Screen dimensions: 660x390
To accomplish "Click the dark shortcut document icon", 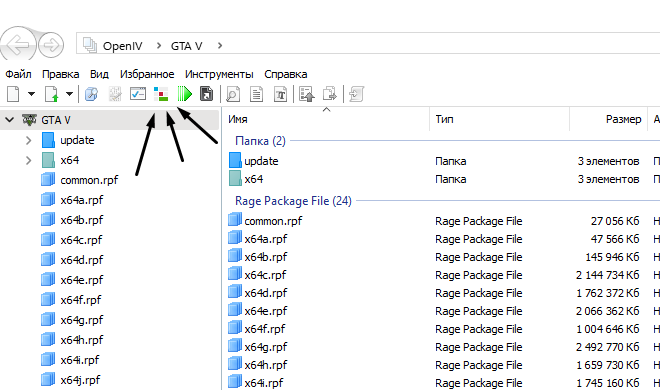I will click(206, 94).
